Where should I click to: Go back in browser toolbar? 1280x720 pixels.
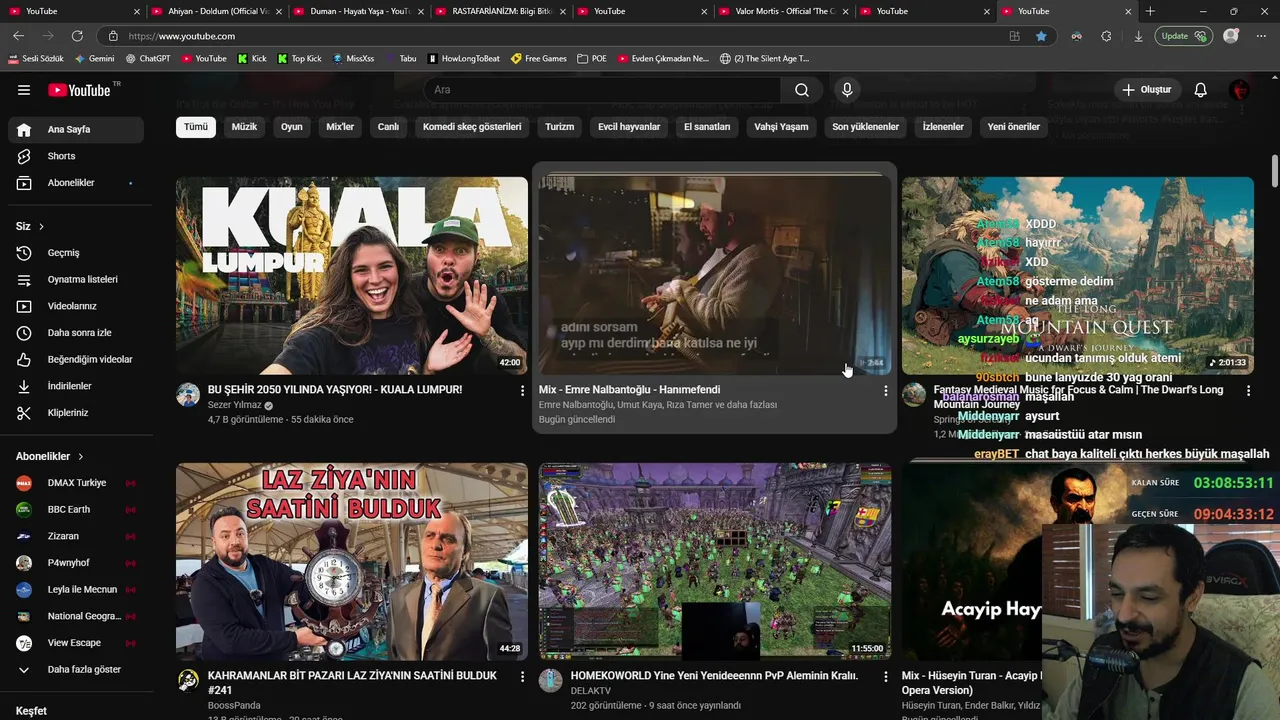tap(18, 36)
